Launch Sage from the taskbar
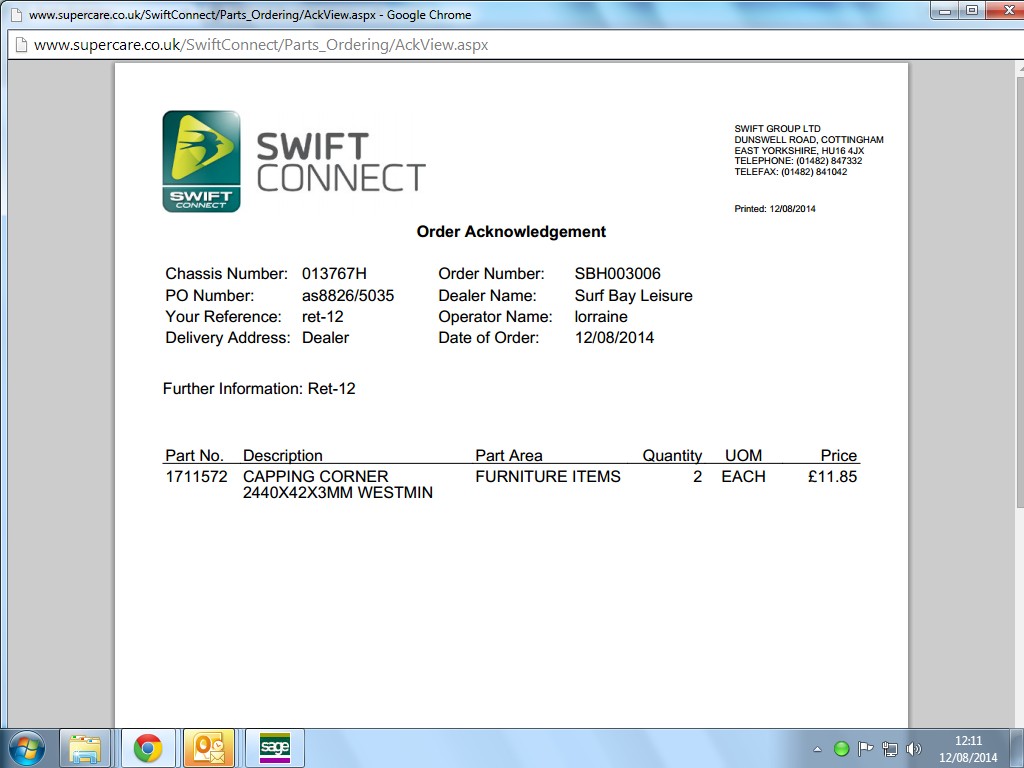Screen dimensions: 1024x768 274,748
